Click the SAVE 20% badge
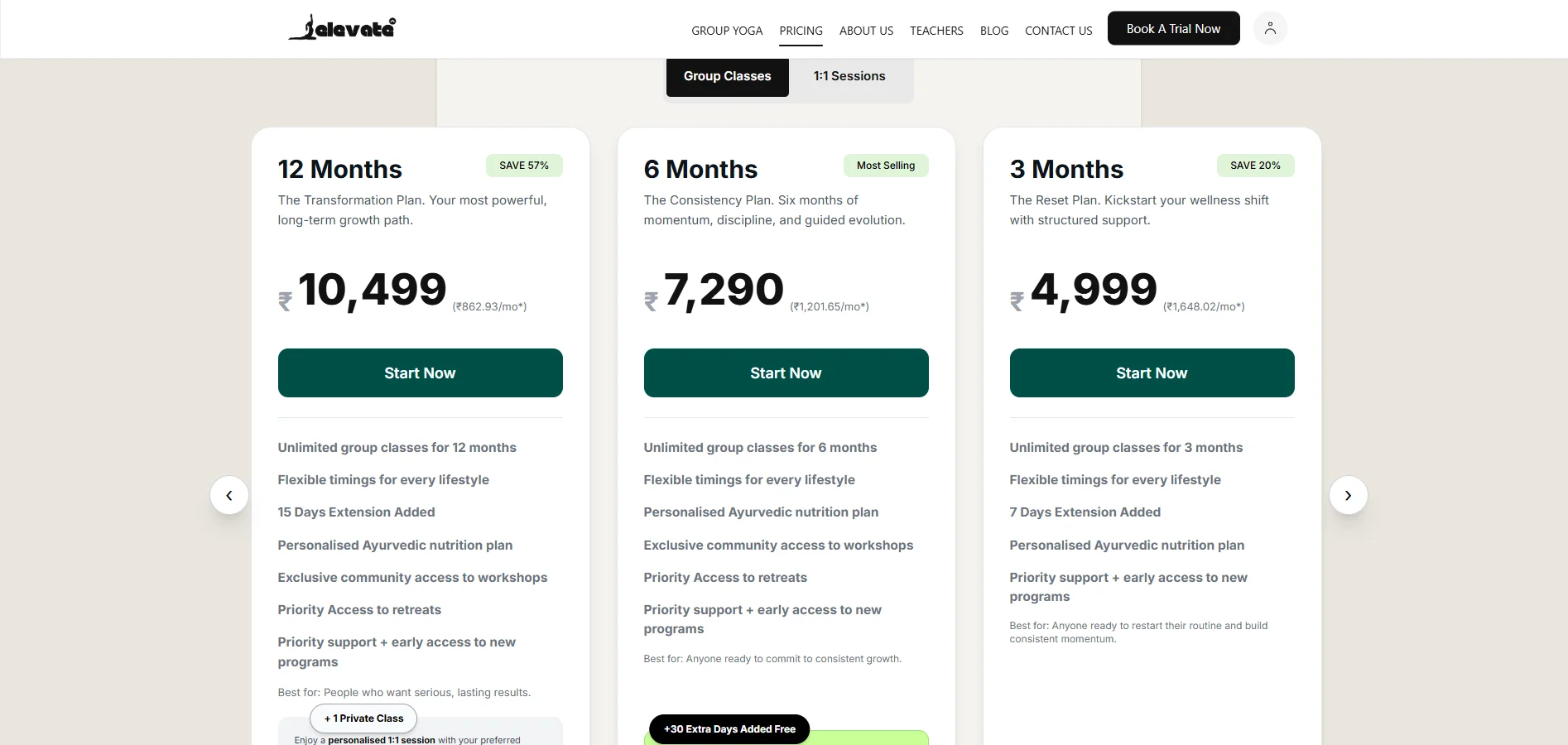 (1255, 166)
